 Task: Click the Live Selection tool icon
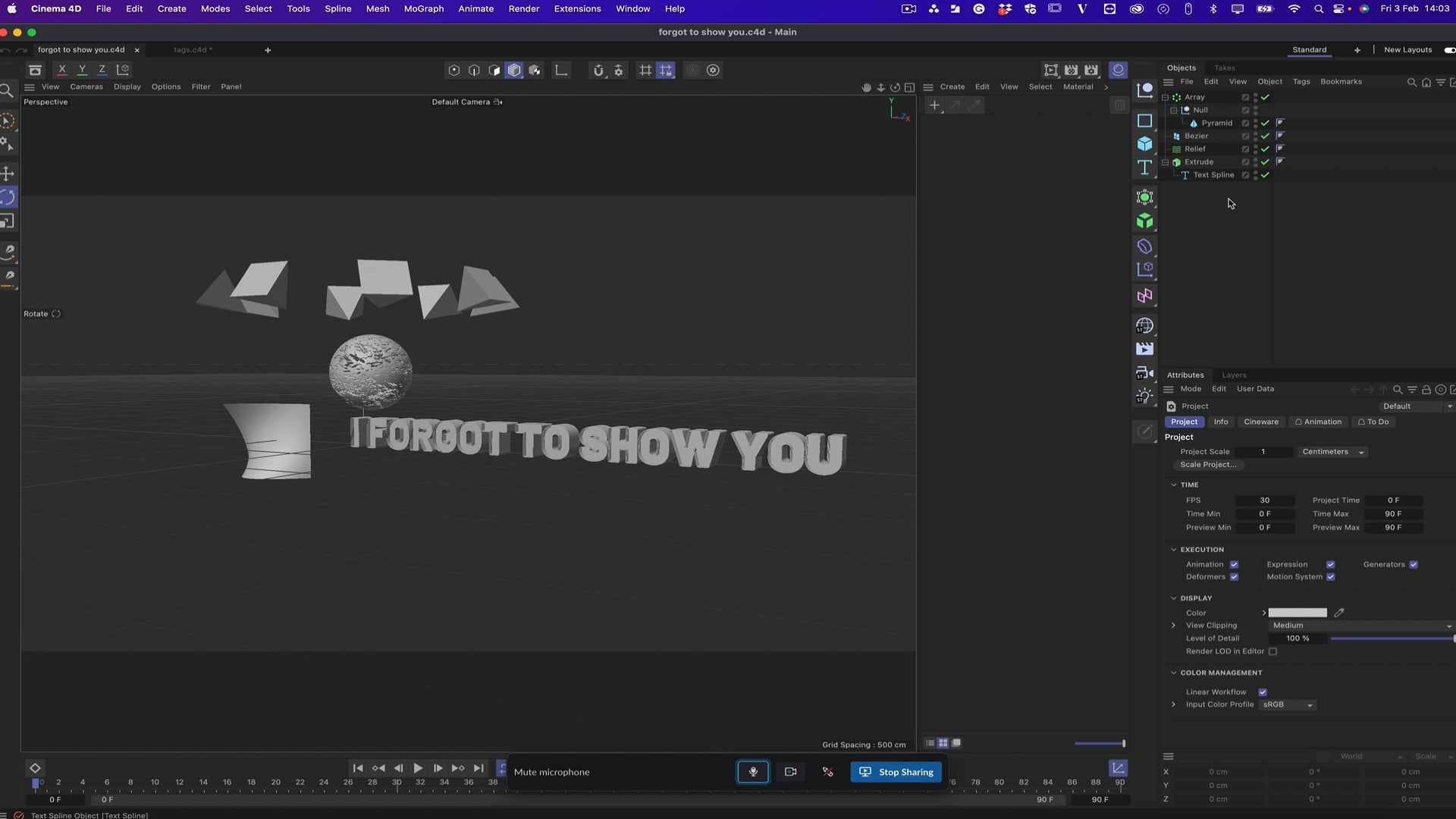(10, 120)
